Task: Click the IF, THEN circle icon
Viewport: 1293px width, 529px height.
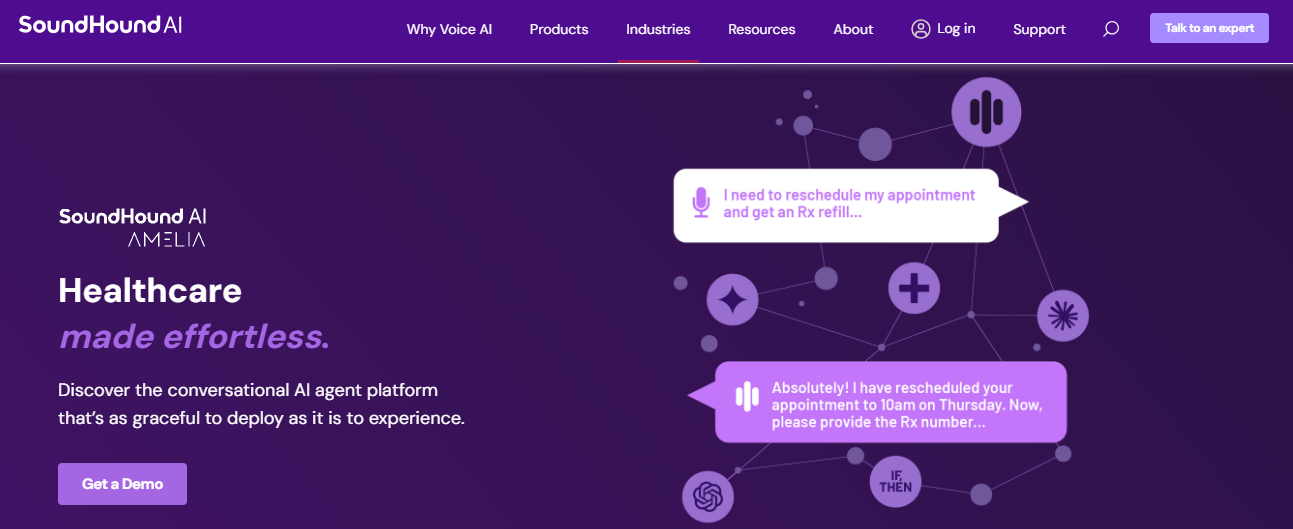Action: tap(896, 480)
